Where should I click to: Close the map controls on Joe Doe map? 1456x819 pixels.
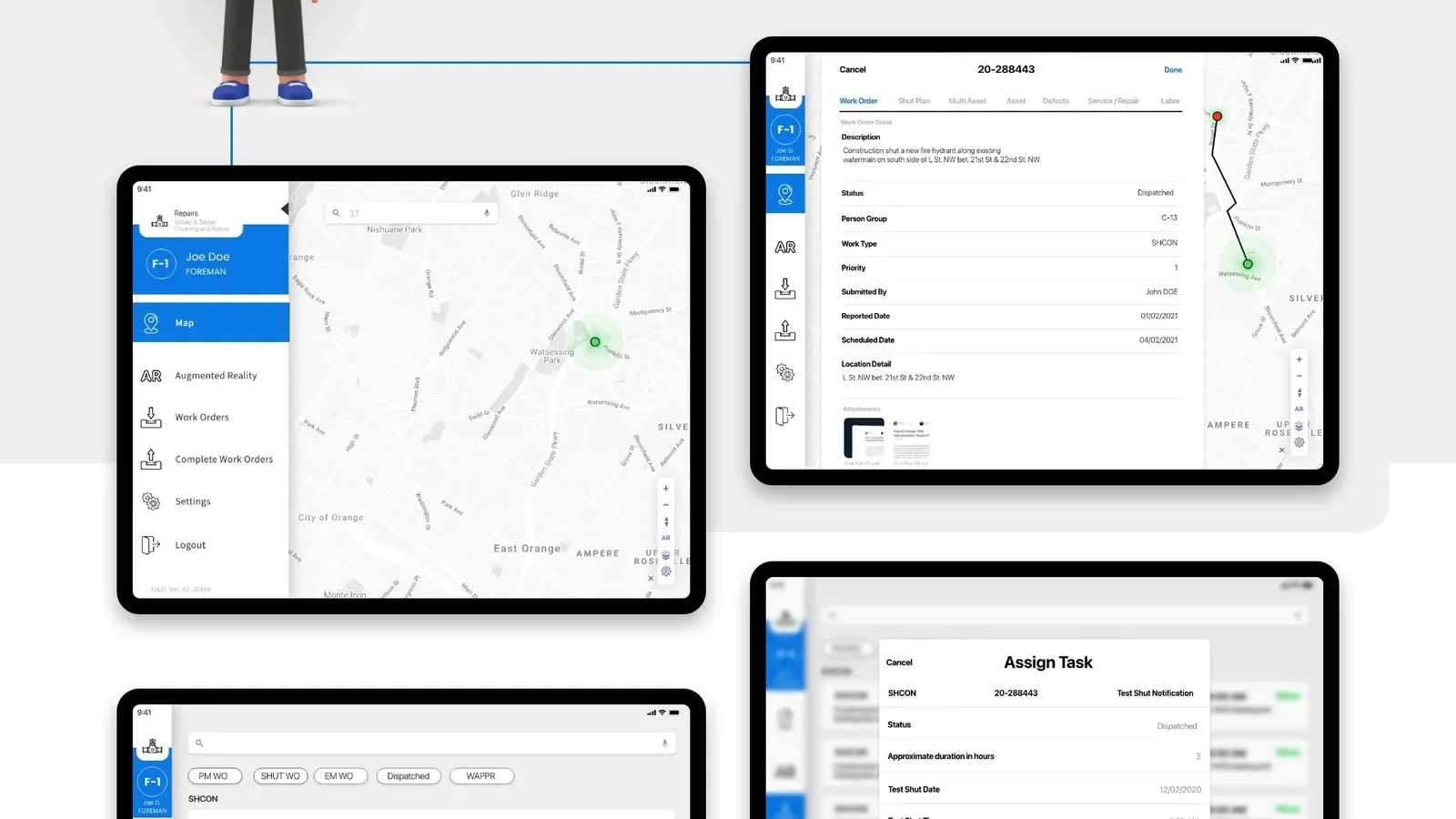point(651,578)
